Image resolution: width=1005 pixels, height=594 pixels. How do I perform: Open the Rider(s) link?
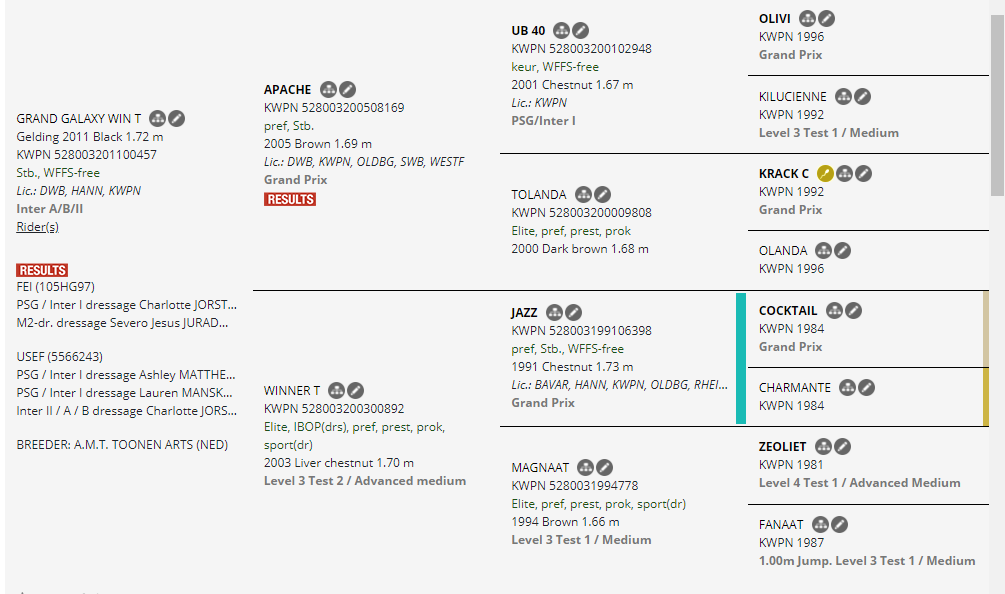38,227
